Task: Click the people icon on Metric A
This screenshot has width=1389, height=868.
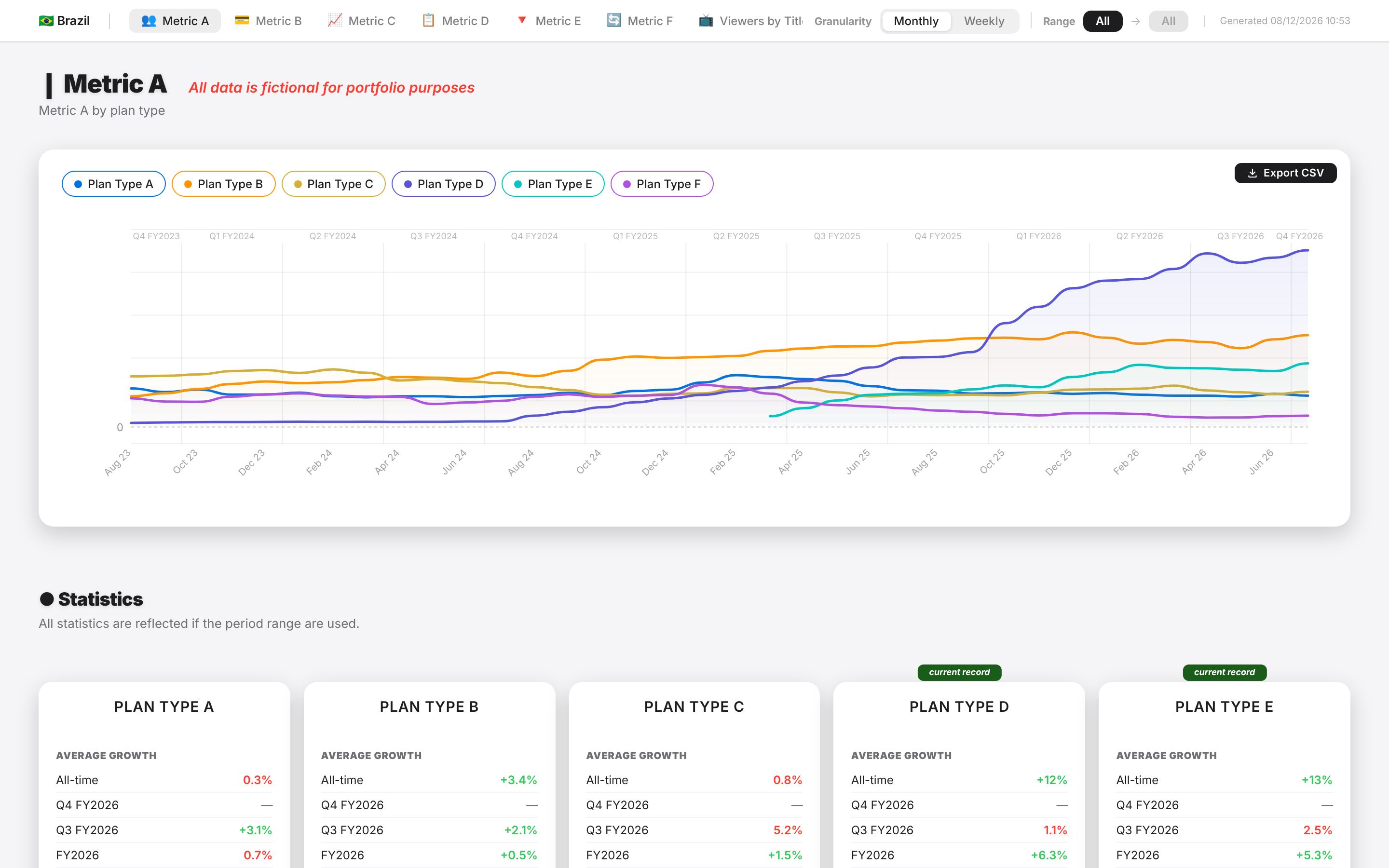Action: tap(149, 21)
